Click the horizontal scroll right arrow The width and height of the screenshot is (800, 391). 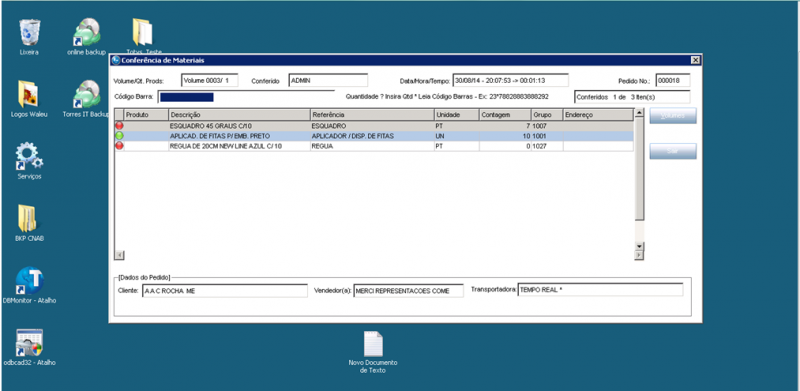pyautogui.click(x=639, y=255)
